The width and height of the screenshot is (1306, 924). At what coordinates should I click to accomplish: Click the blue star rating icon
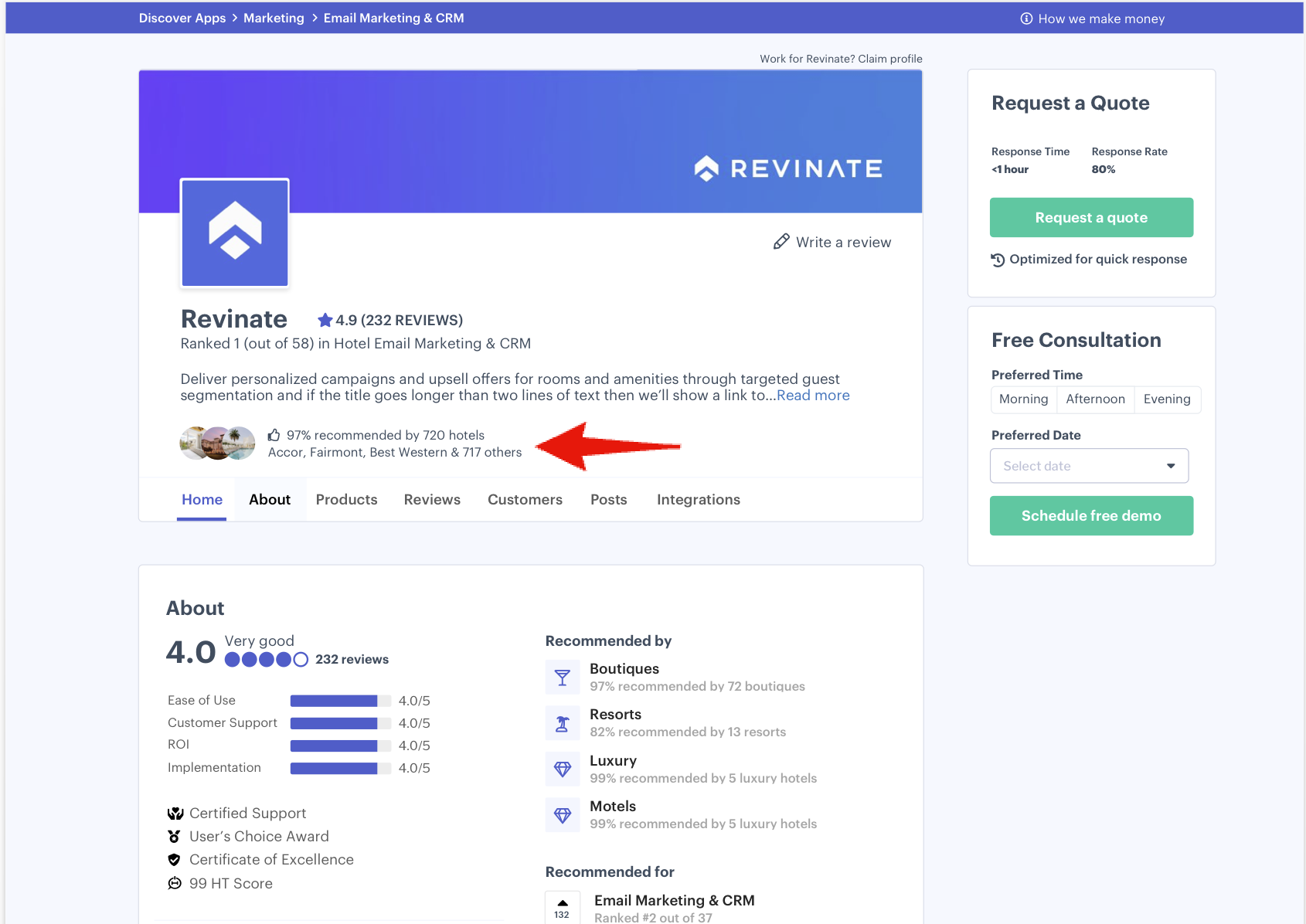pos(325,320)
